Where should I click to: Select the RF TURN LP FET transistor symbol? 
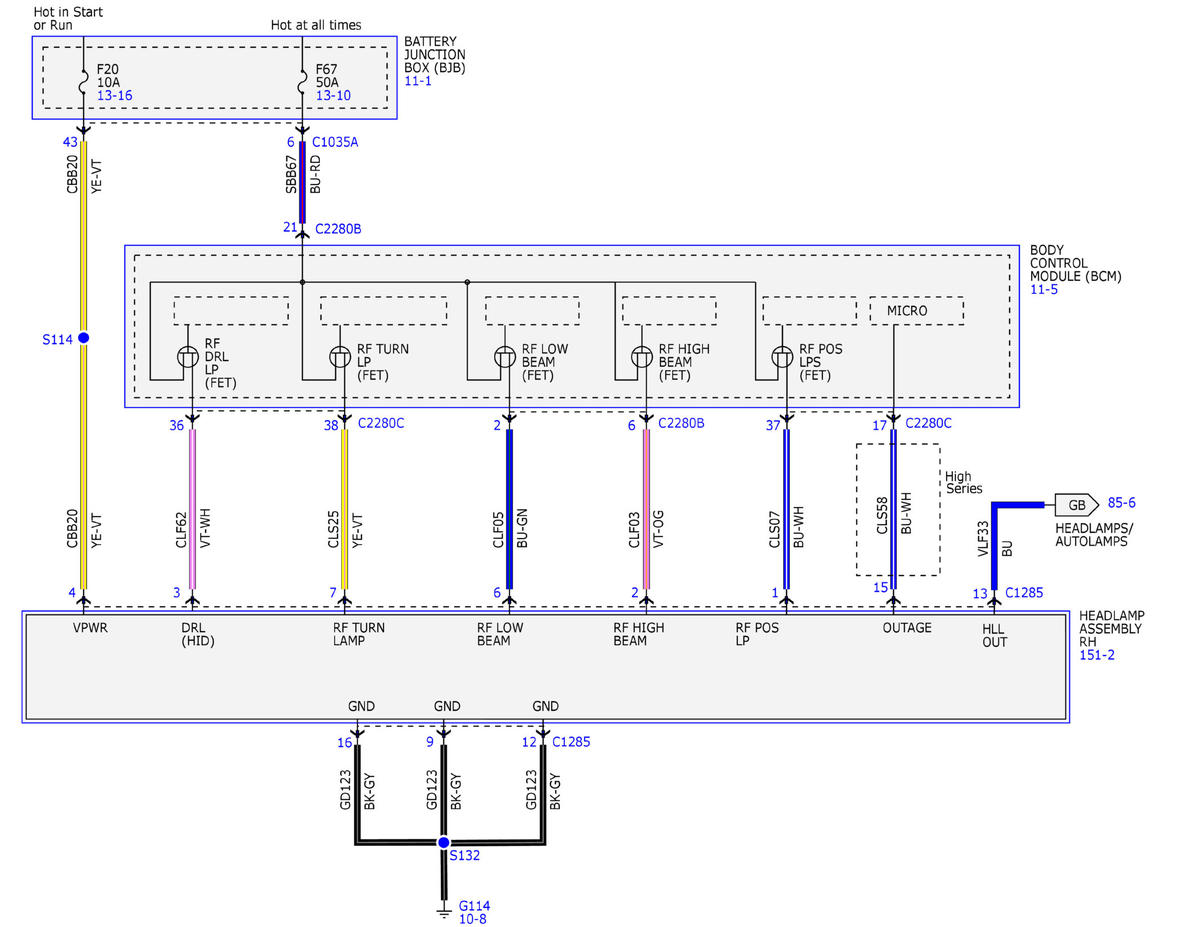click(x=341, y=358)
